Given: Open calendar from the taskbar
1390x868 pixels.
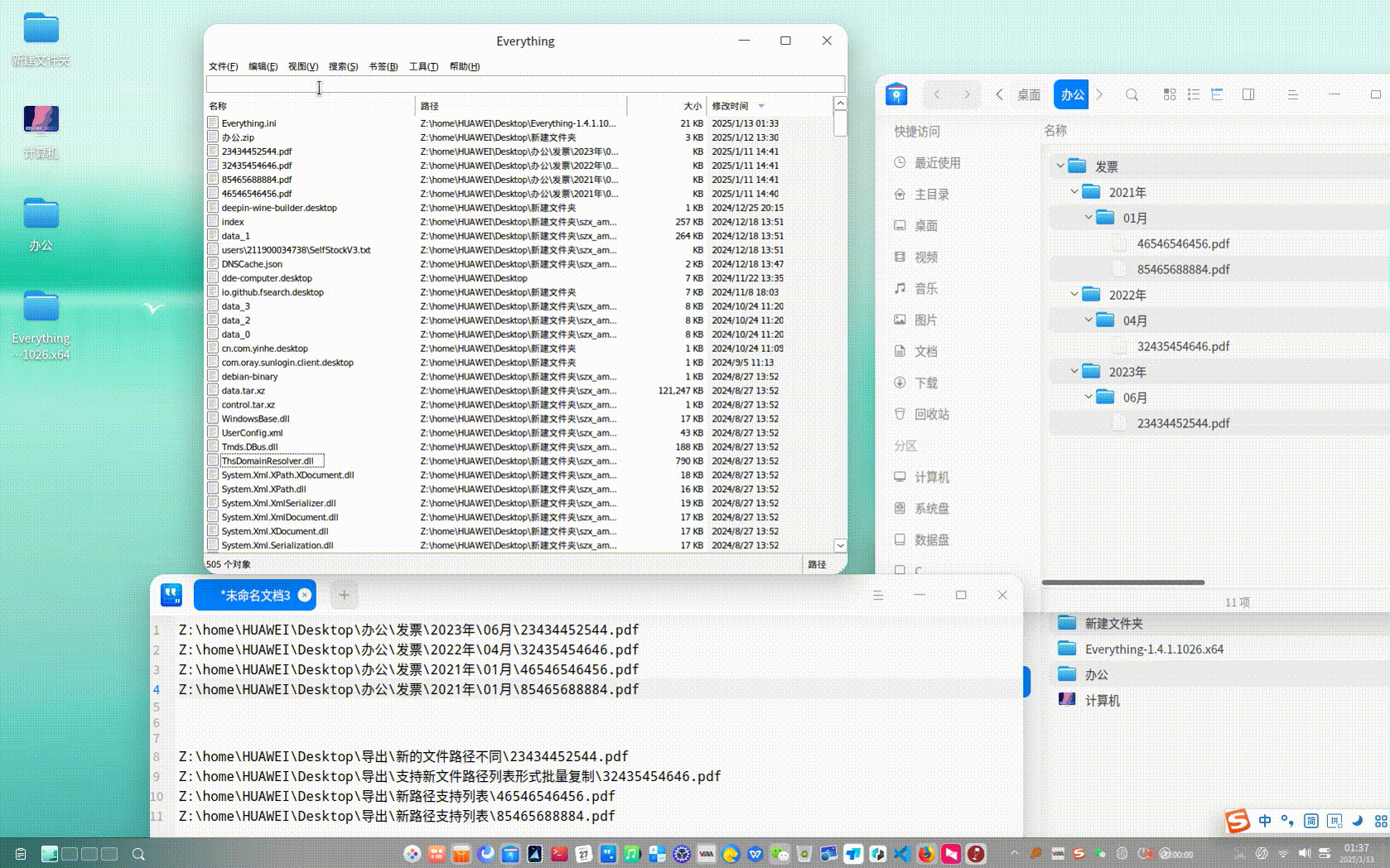Looking at the screenshot, I should click(x=584, y=853).
